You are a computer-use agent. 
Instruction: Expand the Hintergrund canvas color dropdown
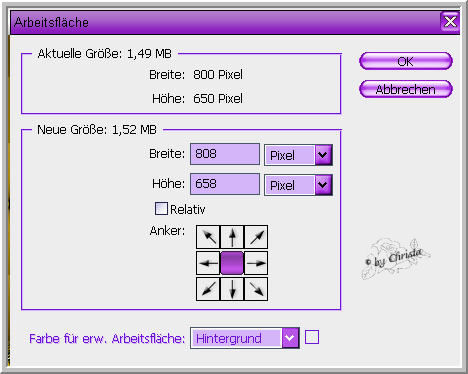pyautogui.click(x=245, y=338)
